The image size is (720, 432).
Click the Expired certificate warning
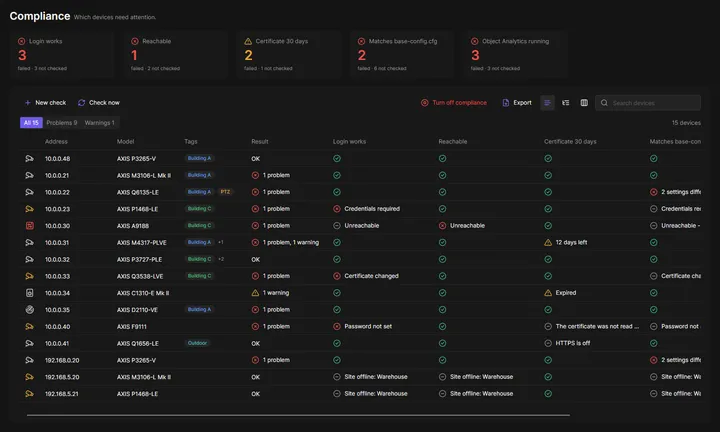pos(560,293)
